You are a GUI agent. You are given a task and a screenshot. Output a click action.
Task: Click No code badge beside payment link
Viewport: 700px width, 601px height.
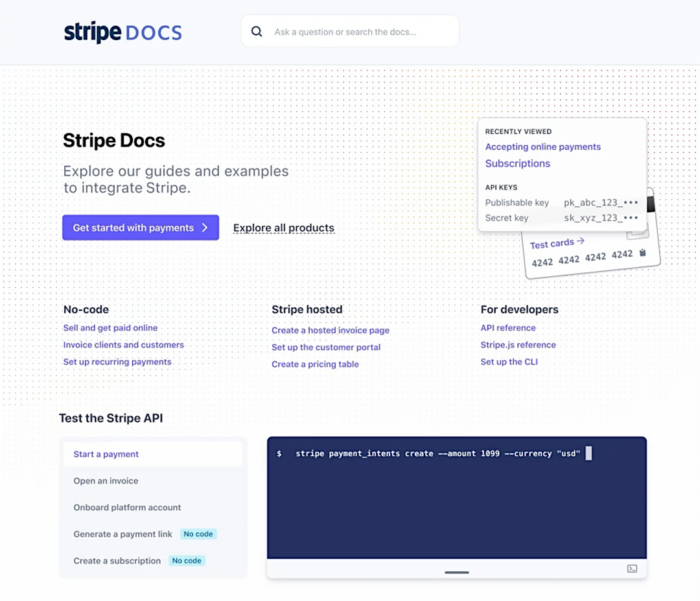point(198,534)
